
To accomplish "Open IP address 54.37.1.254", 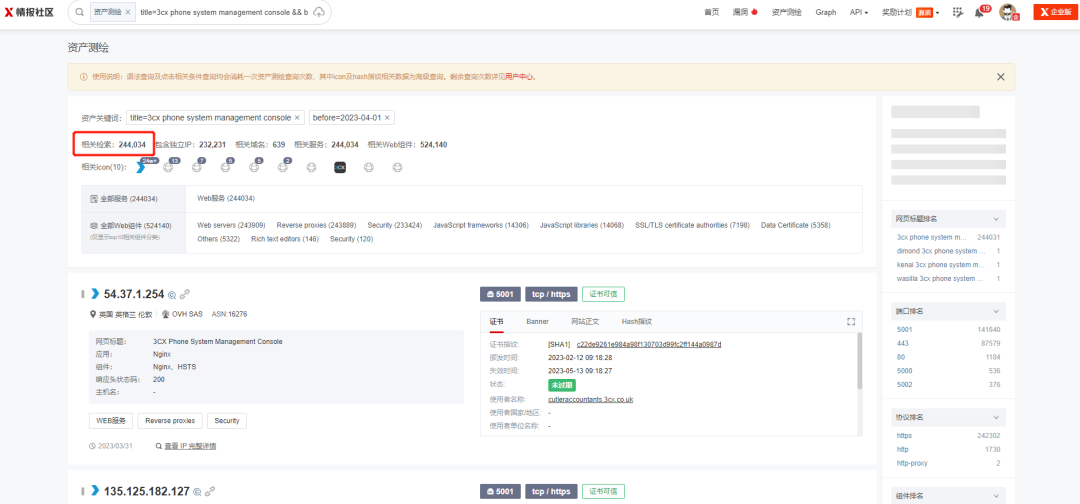I will 134,295.
